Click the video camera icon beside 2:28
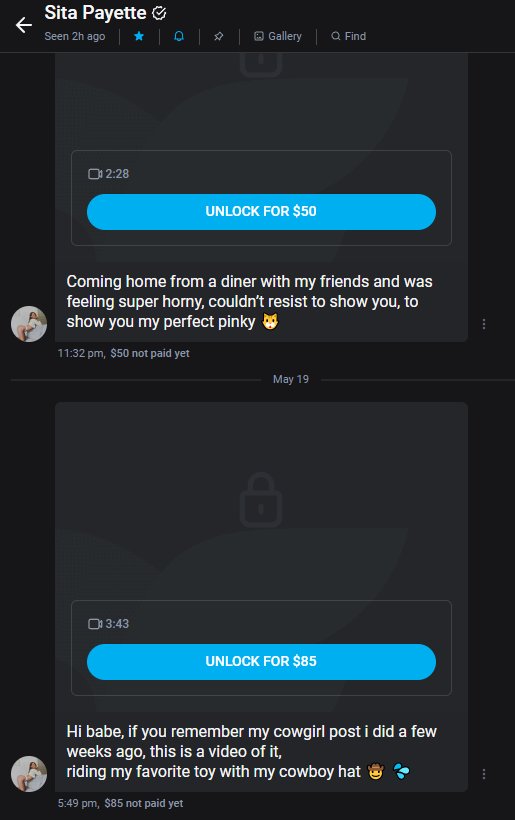515x820 pixels. point(95,174)
